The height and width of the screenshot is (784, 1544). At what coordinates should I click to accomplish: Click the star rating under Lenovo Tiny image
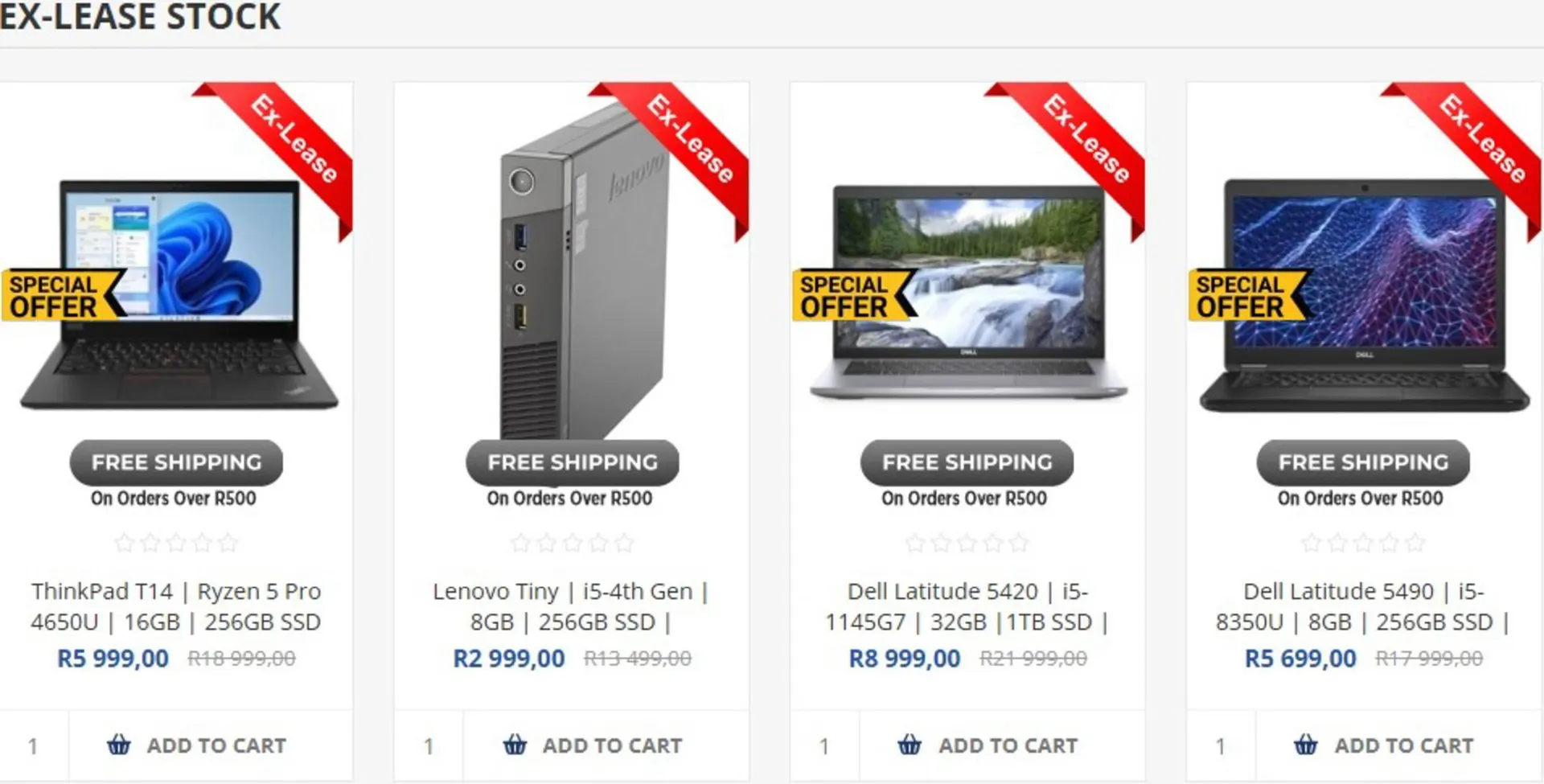point(572,544)
